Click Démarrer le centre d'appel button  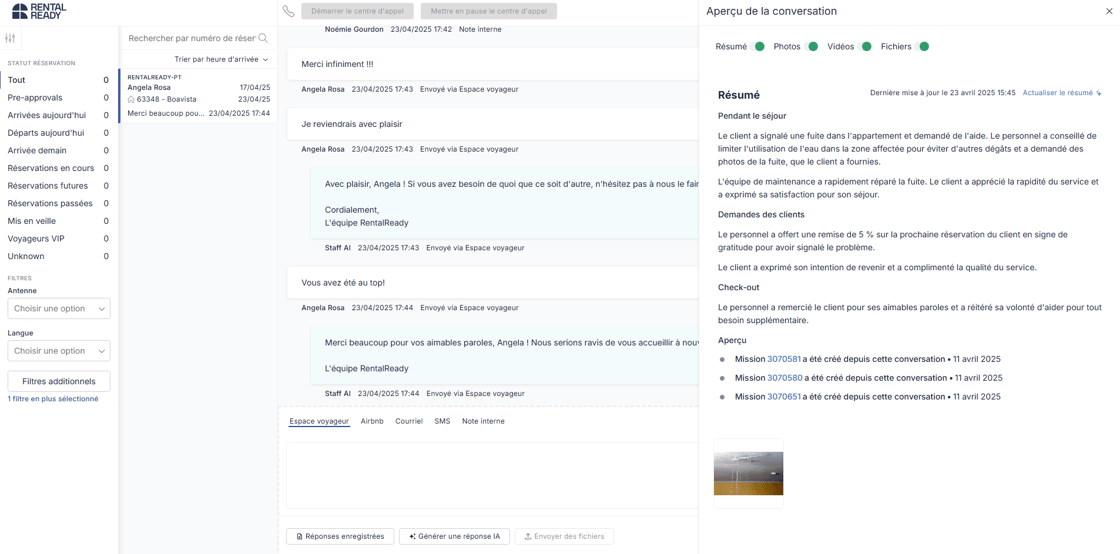pyautogui.click(x=357, y=11)
